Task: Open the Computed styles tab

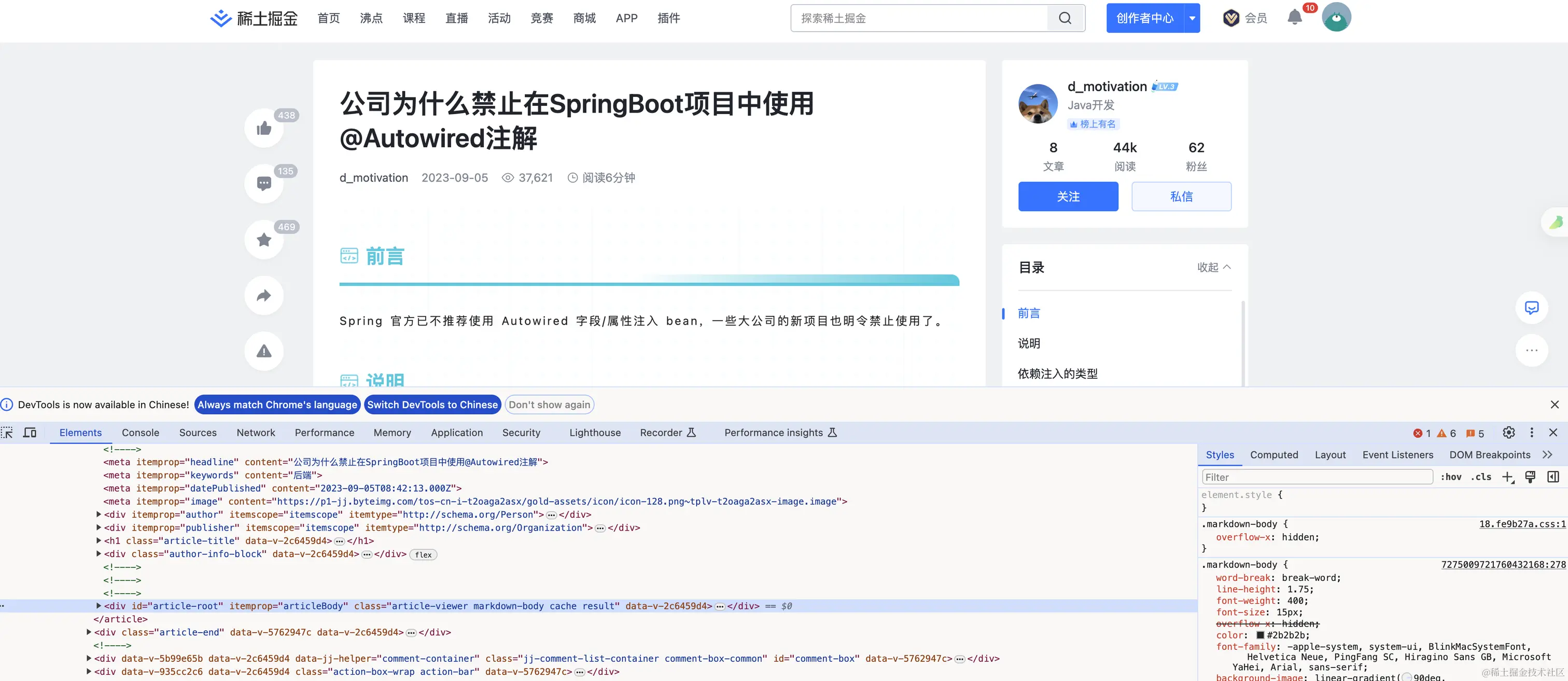Action: [1274, 455]
